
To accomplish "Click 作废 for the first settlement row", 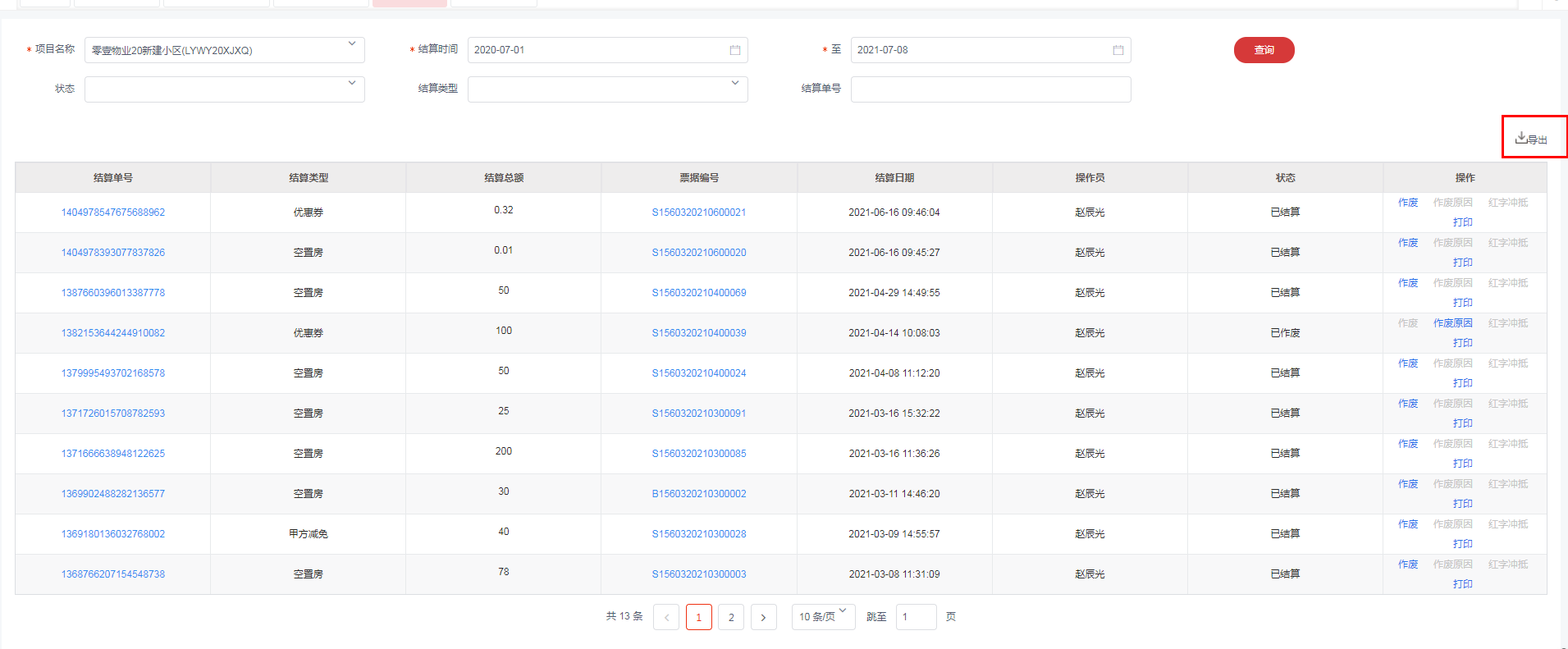I will 1408,203.
